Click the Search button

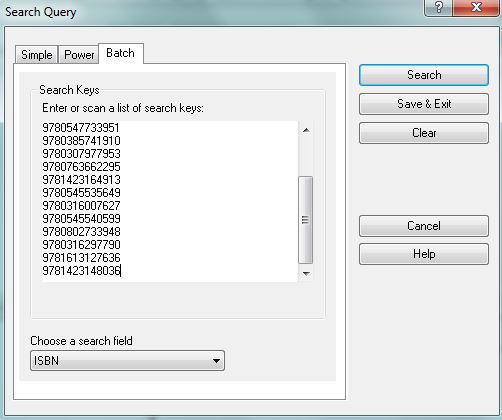pos(424,75)
